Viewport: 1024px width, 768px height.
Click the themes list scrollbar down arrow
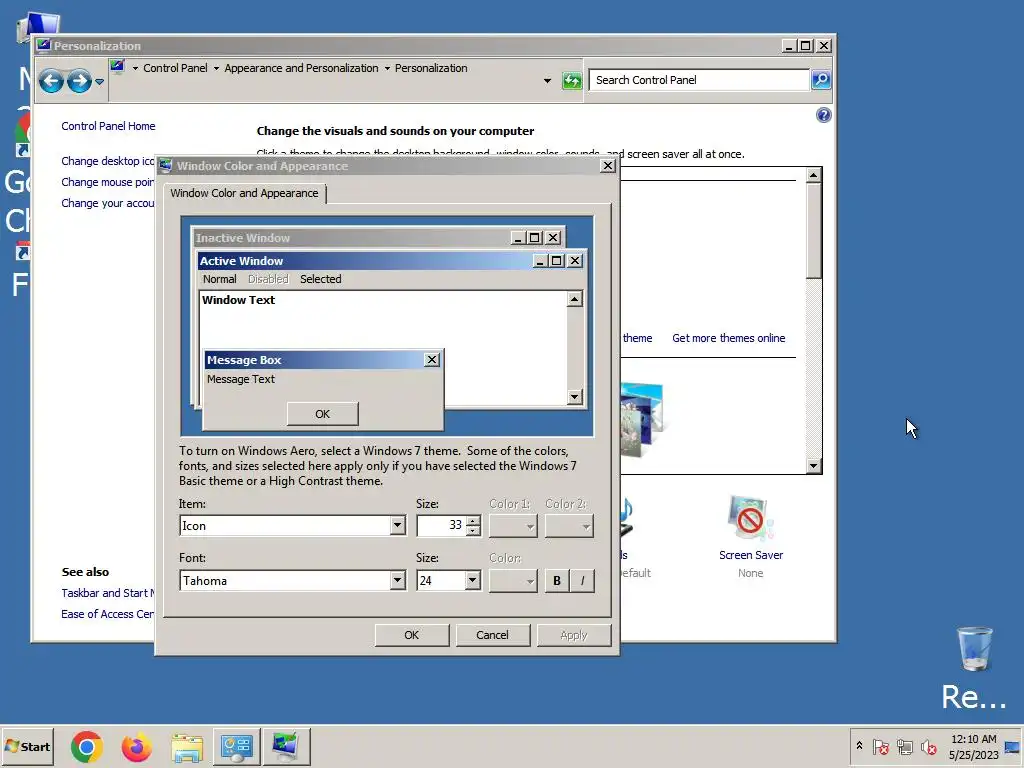[814, 466]
